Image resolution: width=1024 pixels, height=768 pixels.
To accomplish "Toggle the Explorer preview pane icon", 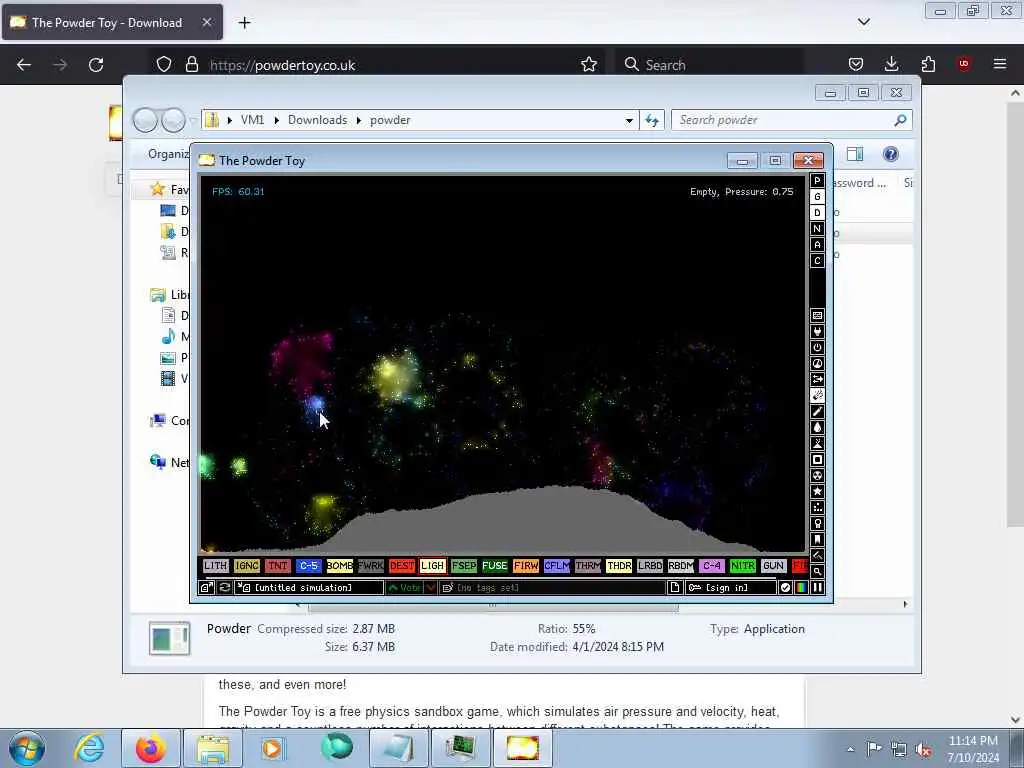I will coord(855,153).
